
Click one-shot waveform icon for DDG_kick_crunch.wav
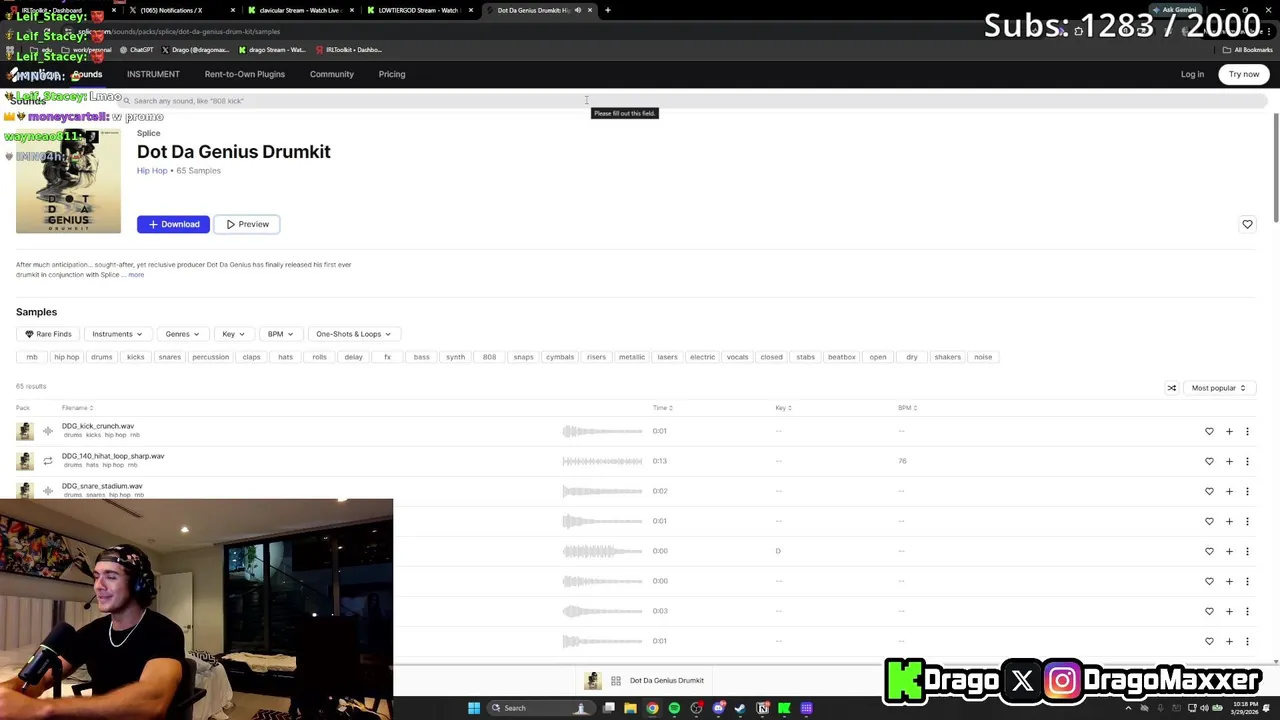[x=47, y=431]
